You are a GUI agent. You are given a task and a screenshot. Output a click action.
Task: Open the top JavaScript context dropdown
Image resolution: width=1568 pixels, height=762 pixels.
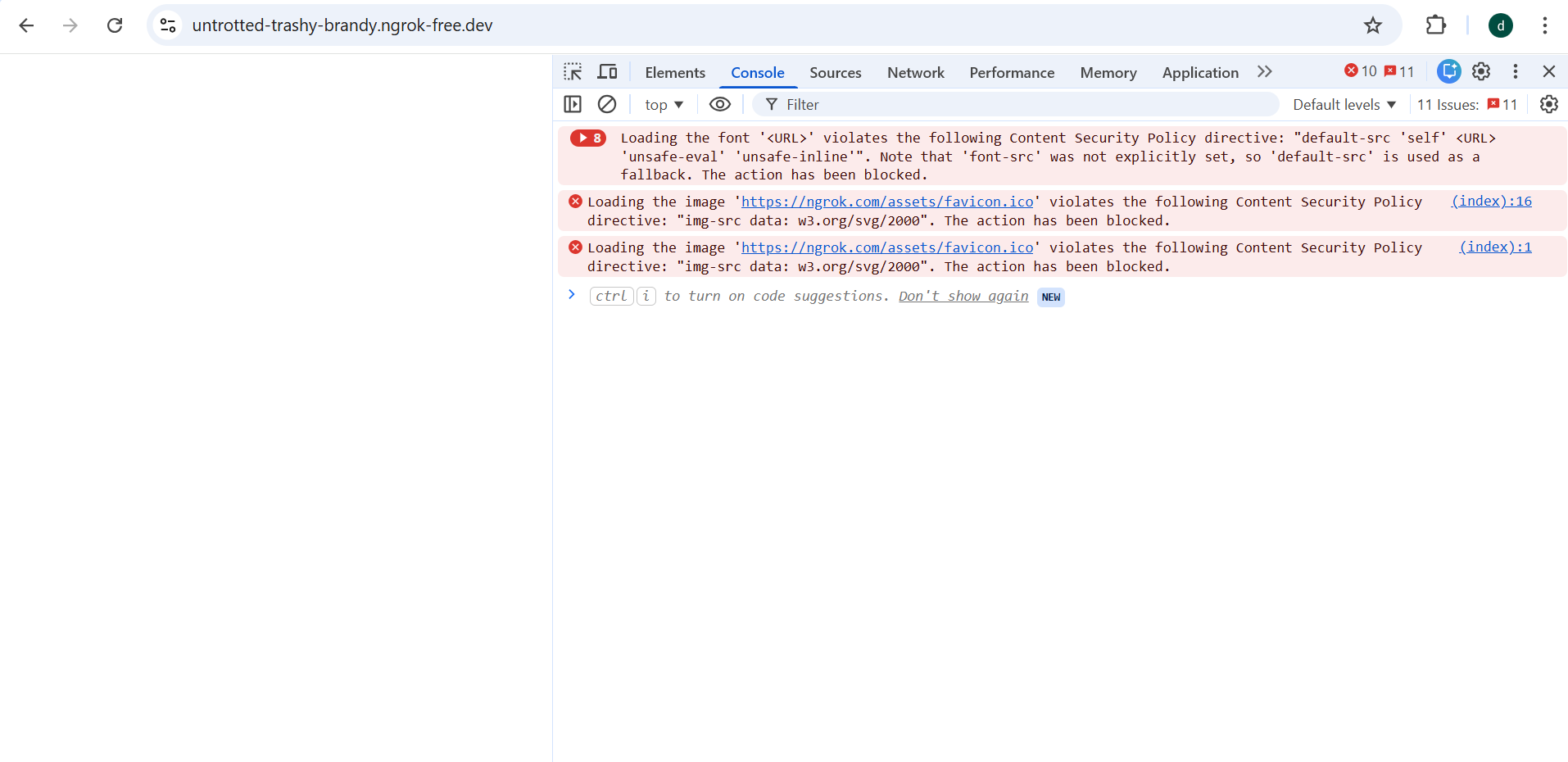pos(664,104)
